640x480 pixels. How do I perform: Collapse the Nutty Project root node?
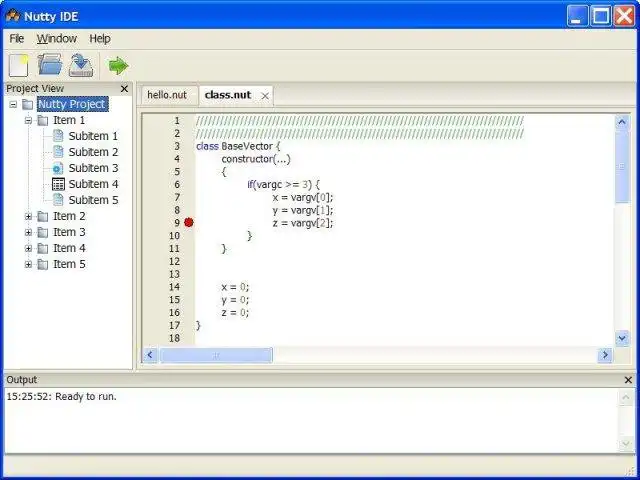[13, 104]
